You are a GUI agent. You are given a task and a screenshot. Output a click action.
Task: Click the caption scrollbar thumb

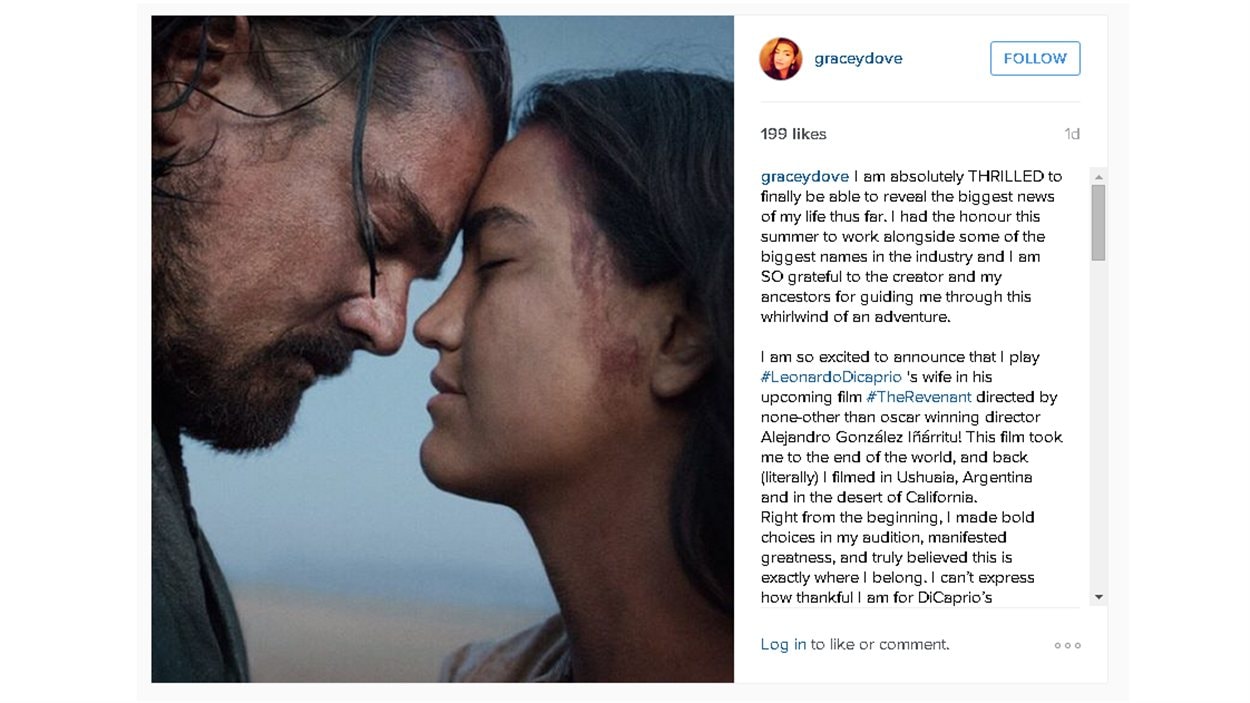1098,223
